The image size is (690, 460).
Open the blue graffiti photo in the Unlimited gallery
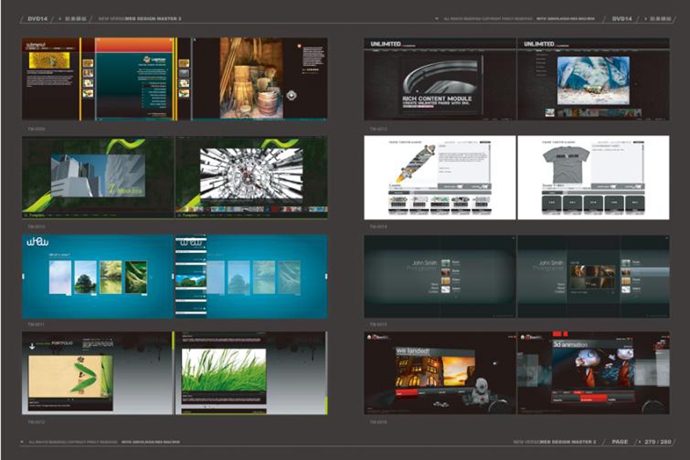[x=593, y=80]
